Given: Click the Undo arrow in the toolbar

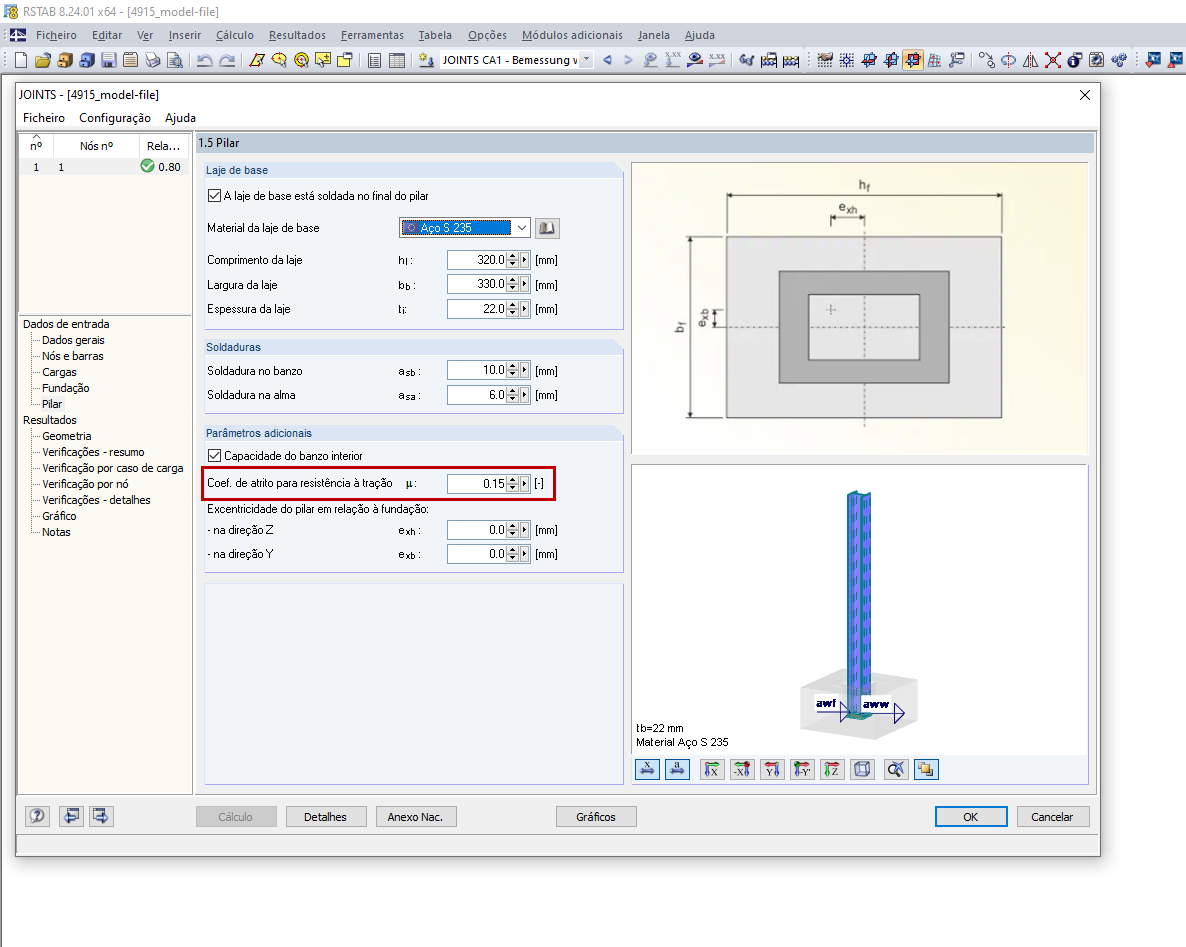Looking at the screenshot, I should point(204,61).
